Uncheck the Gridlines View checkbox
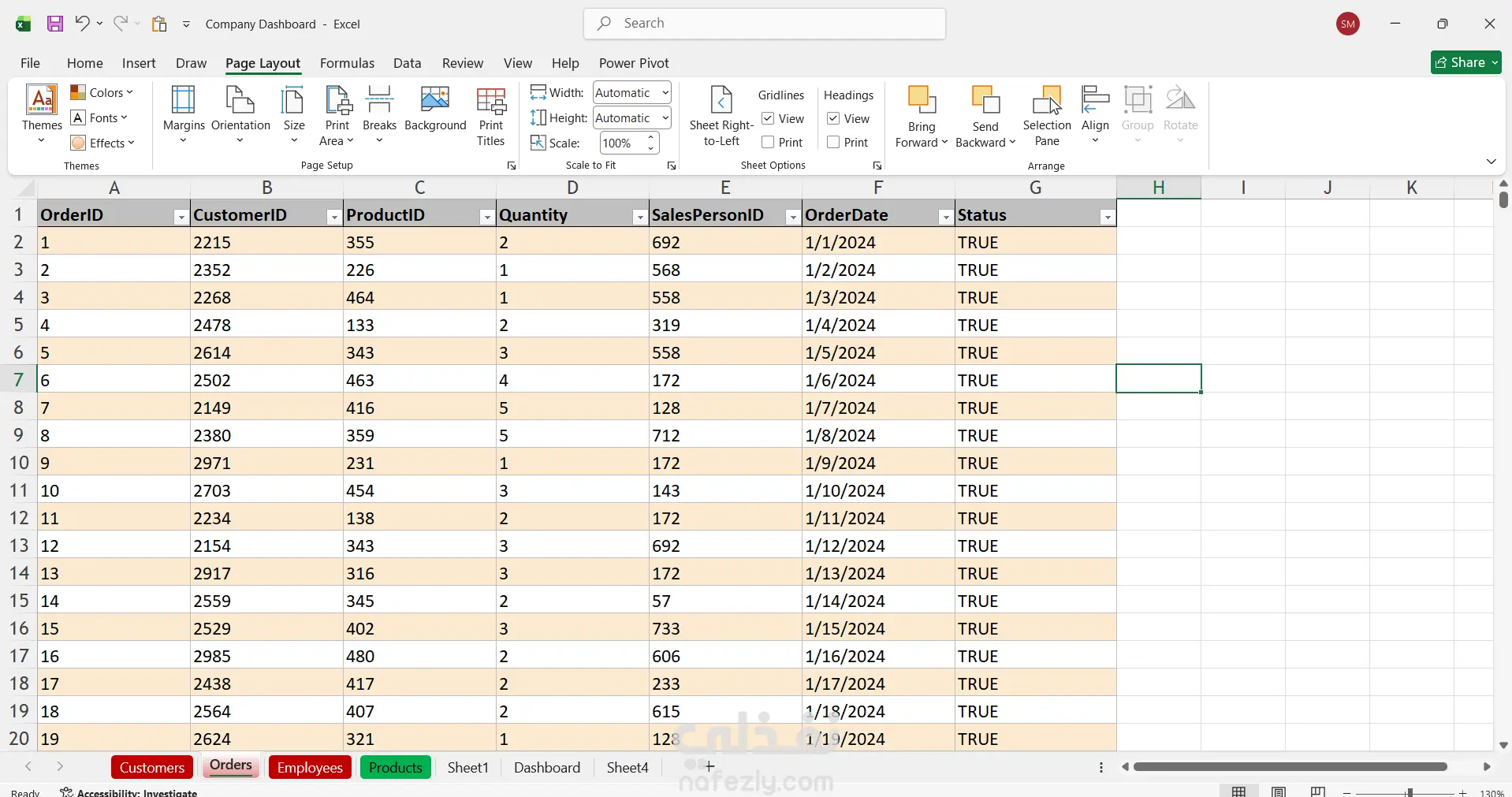This screenshot has width=1512, height=797. click(768, 118)
